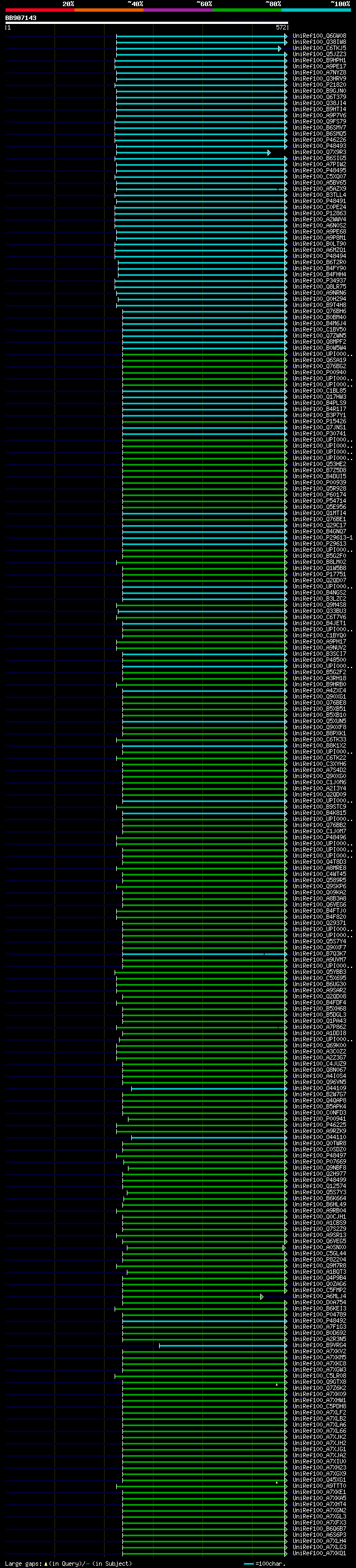Select the UniRef100_A9TTT0 hit
The image size is (356, 1568).
click(319, 1486)
